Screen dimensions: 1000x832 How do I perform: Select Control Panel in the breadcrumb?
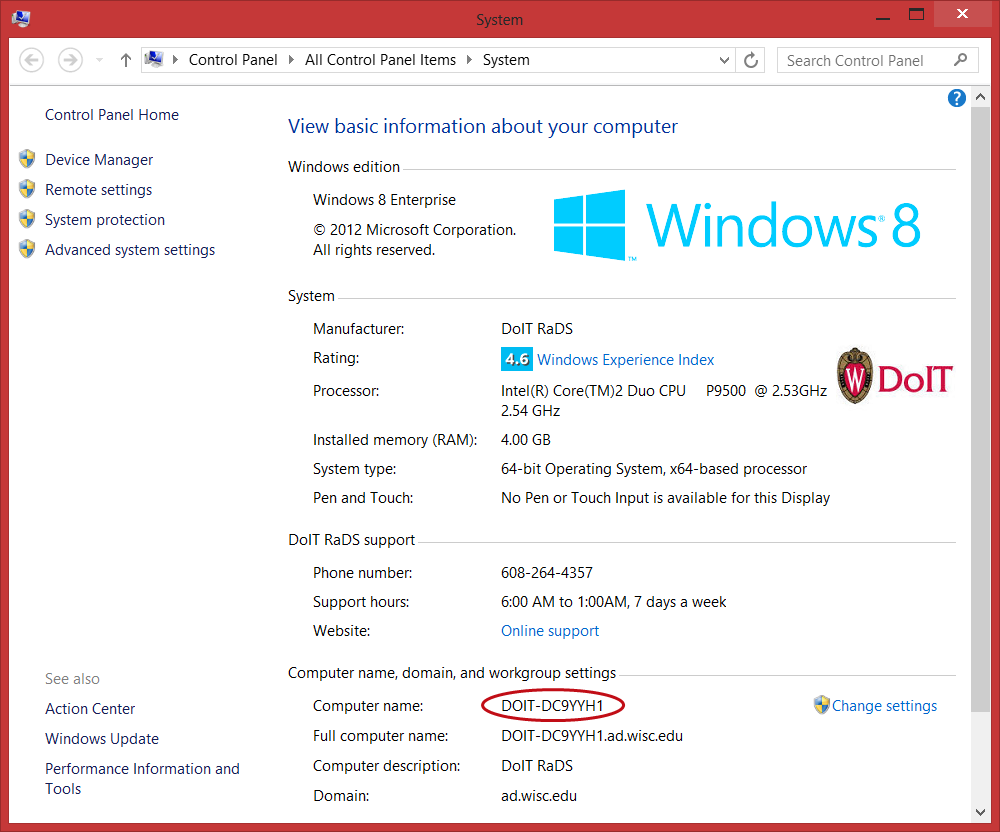[x=233, y=60]
